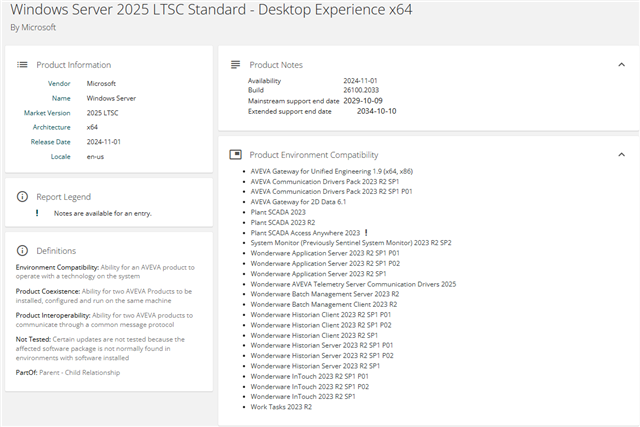The width and height of the screenshot is (640, 427).
Task: Click the exclamation note icon in Report Legend
Action: point(37,213)
